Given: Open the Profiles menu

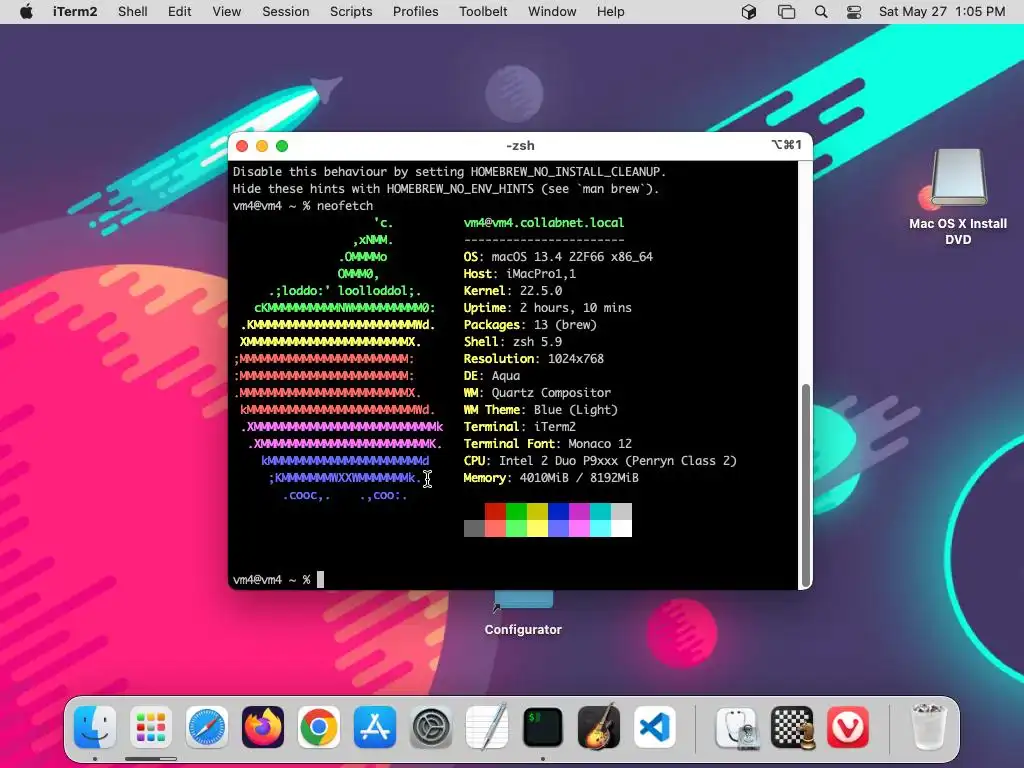Looking at the screenshot, I should [x=415, y=12].
